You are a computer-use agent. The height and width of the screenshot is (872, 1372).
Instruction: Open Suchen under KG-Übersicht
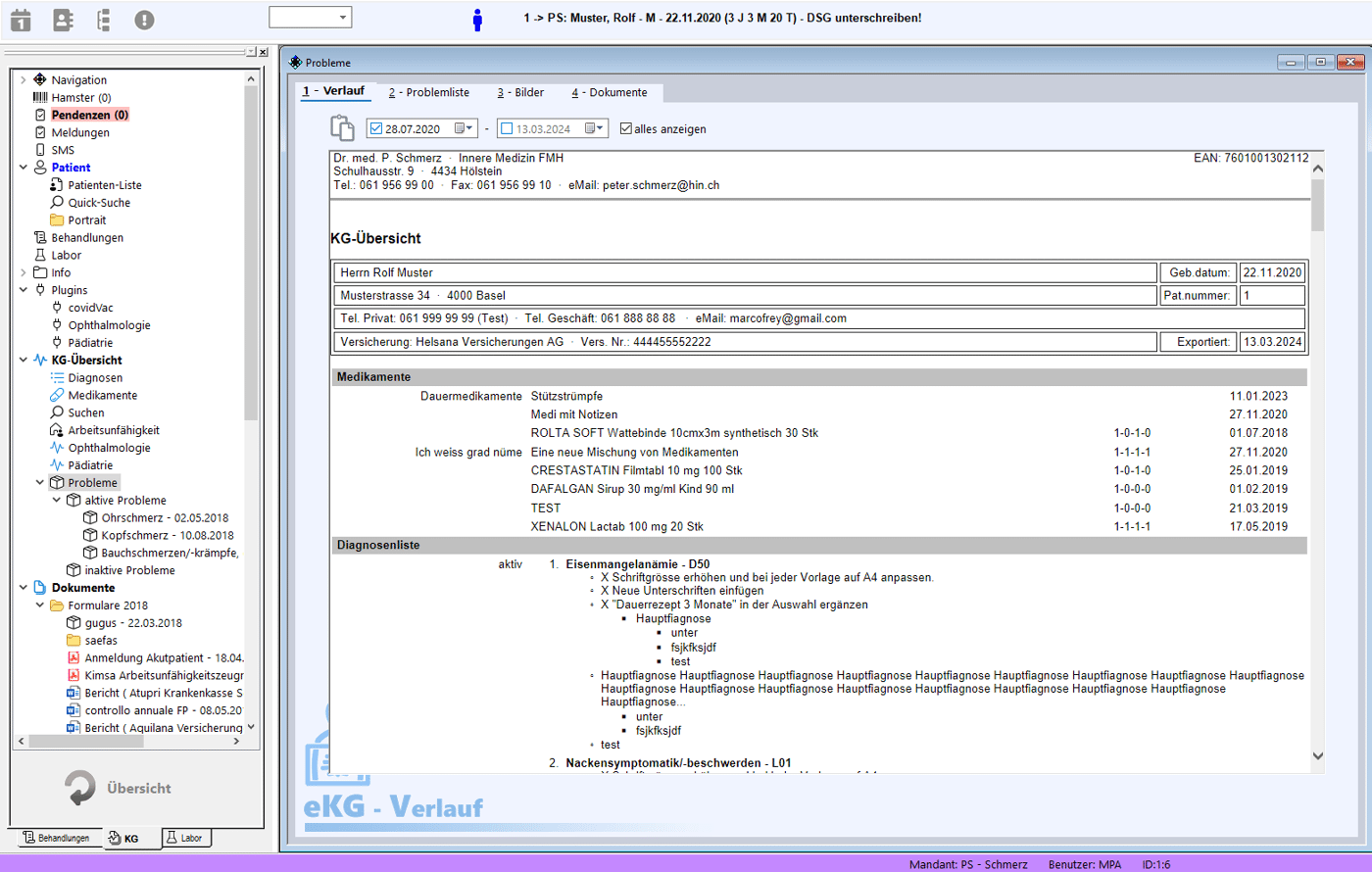pyautogui.click(x=86, y=413)
